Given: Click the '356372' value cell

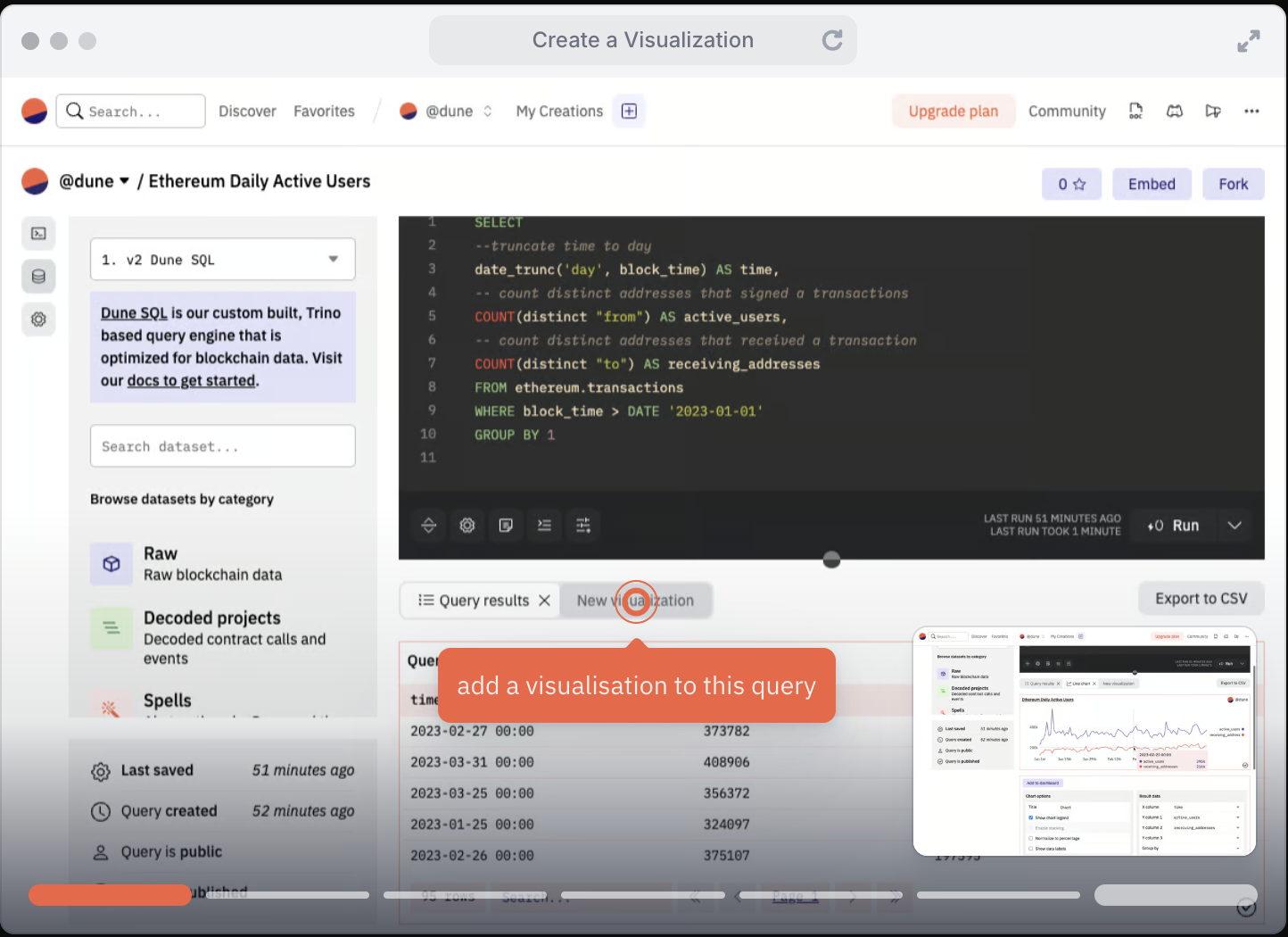Looking at the screenshot, I should pos(726,793).
